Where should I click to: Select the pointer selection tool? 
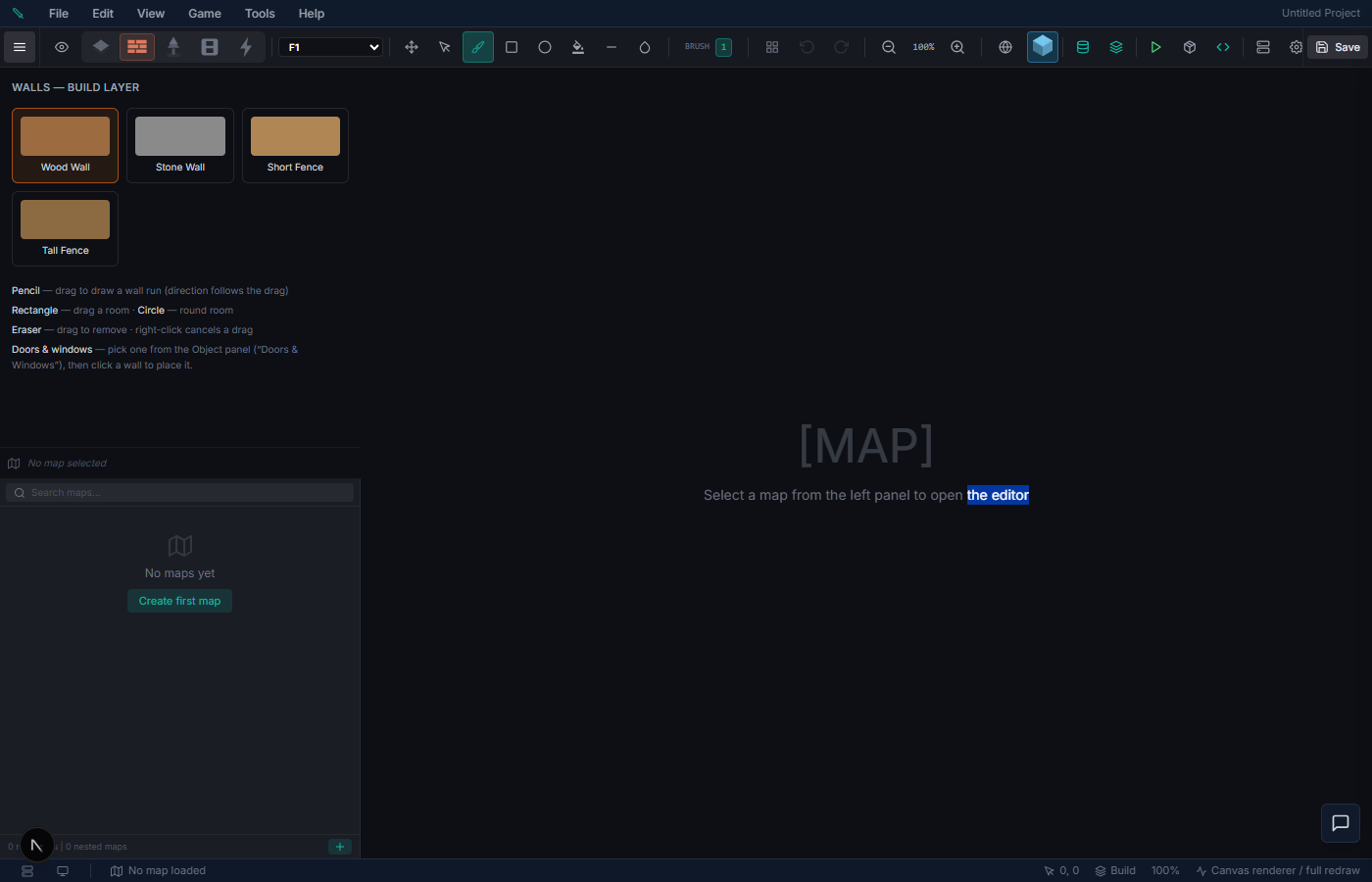445,47
